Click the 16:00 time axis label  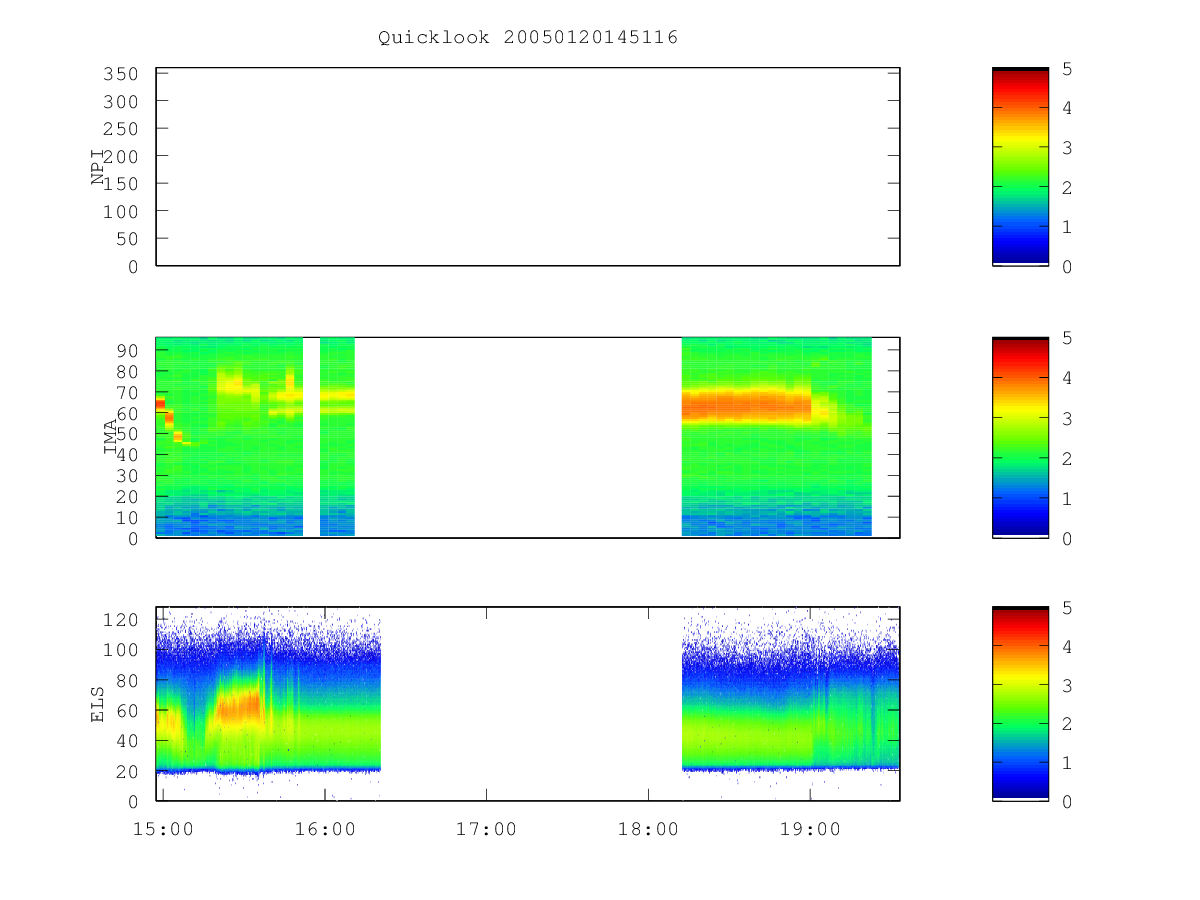point(324,829)
